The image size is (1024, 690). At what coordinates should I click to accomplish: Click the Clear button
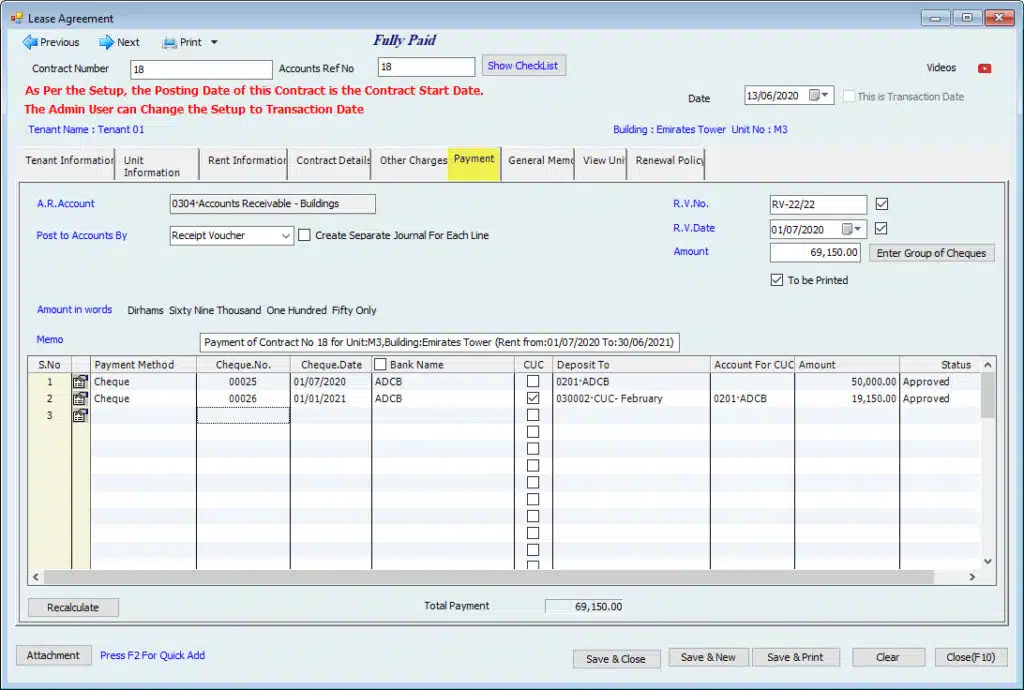point(888,657)
